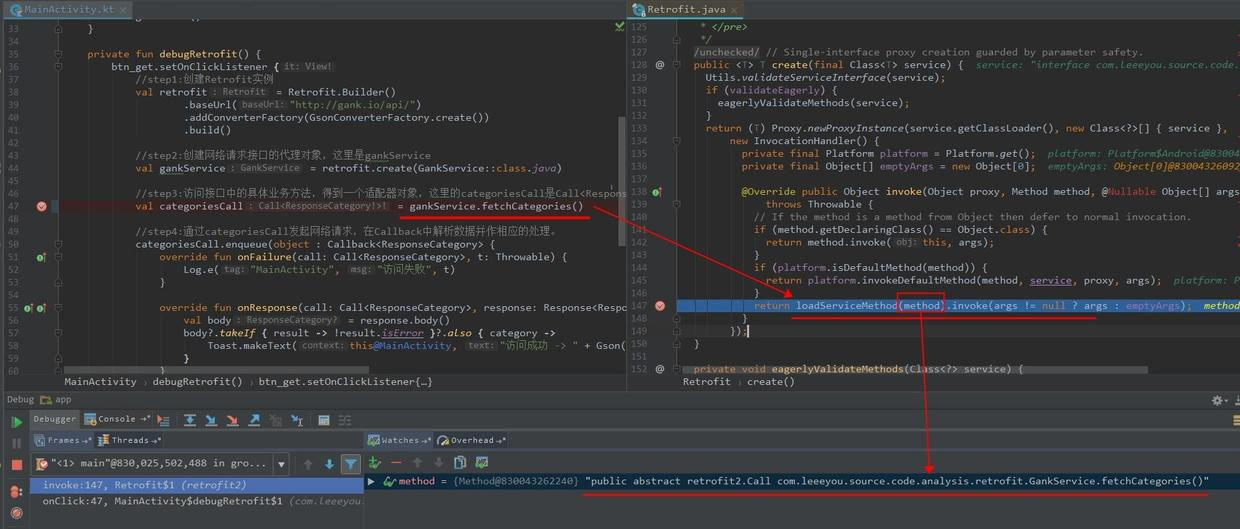The height and width of the screenshot is (529, 1240).
Task: Toggle the frames filter funnel button
Action: pos(351,464)
